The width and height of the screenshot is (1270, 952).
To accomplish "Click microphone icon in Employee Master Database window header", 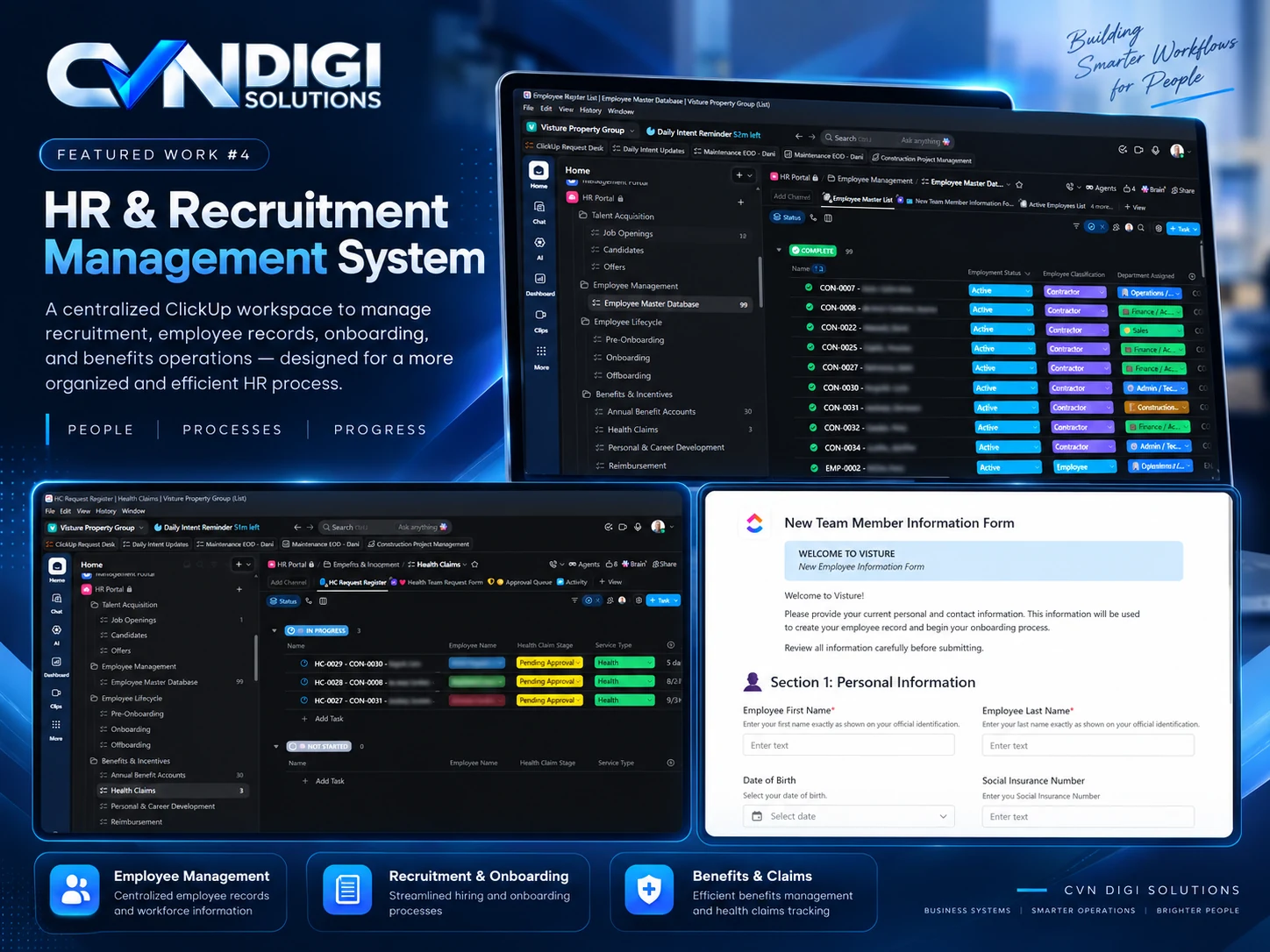I will (1155, 151).
